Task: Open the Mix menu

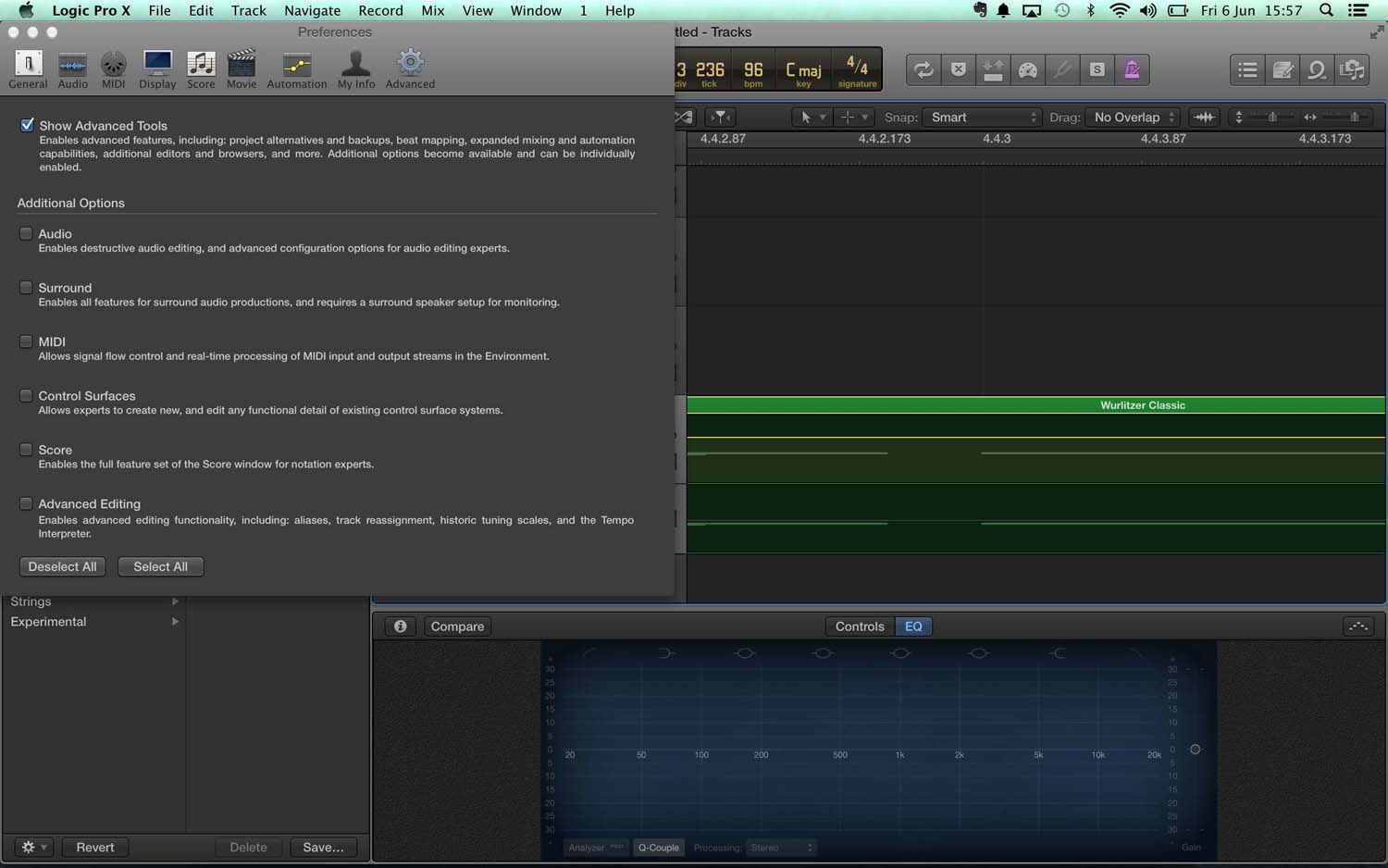Action: [432, 10]
